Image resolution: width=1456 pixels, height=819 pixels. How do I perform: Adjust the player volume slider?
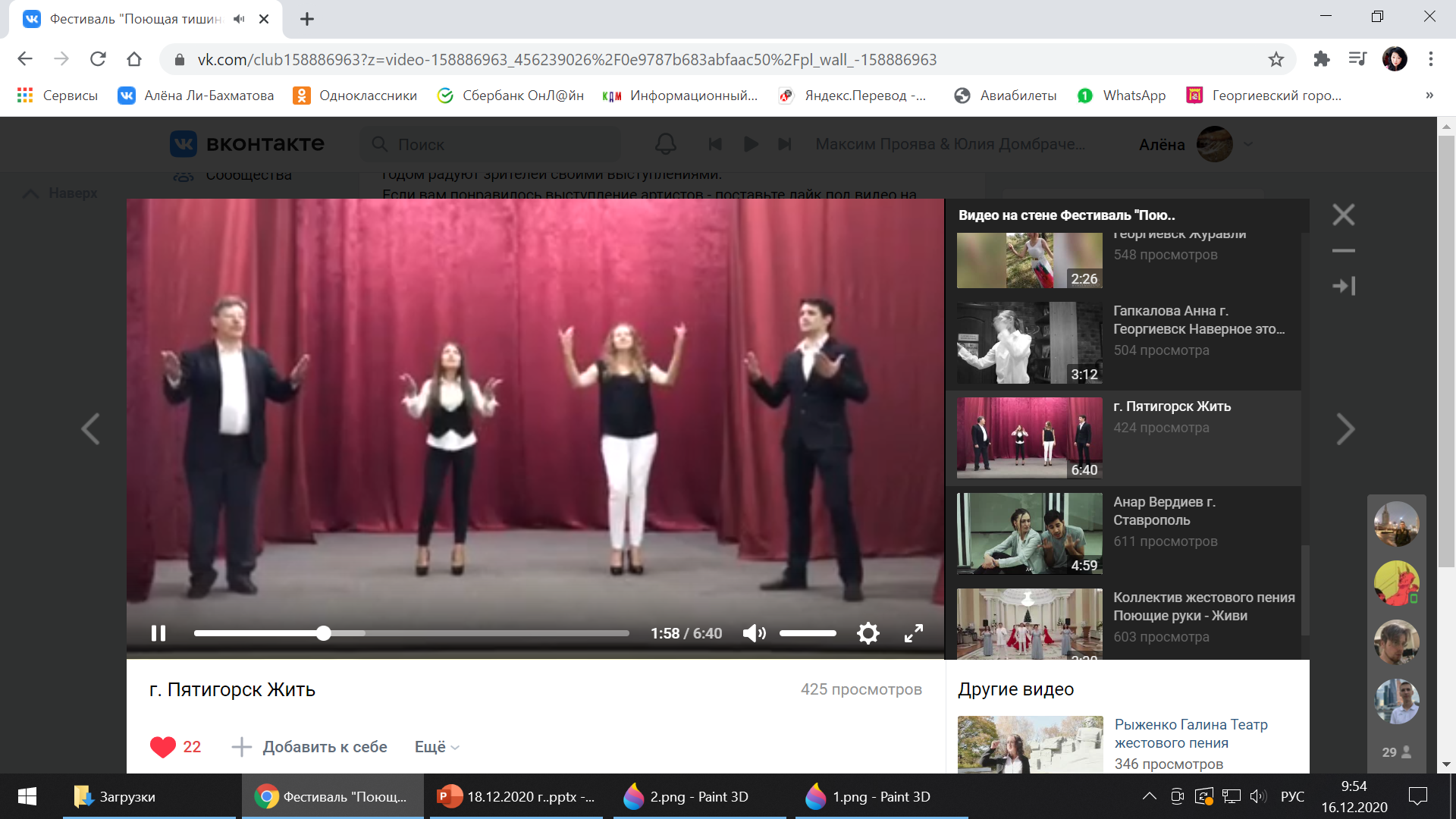pos(808,633)
